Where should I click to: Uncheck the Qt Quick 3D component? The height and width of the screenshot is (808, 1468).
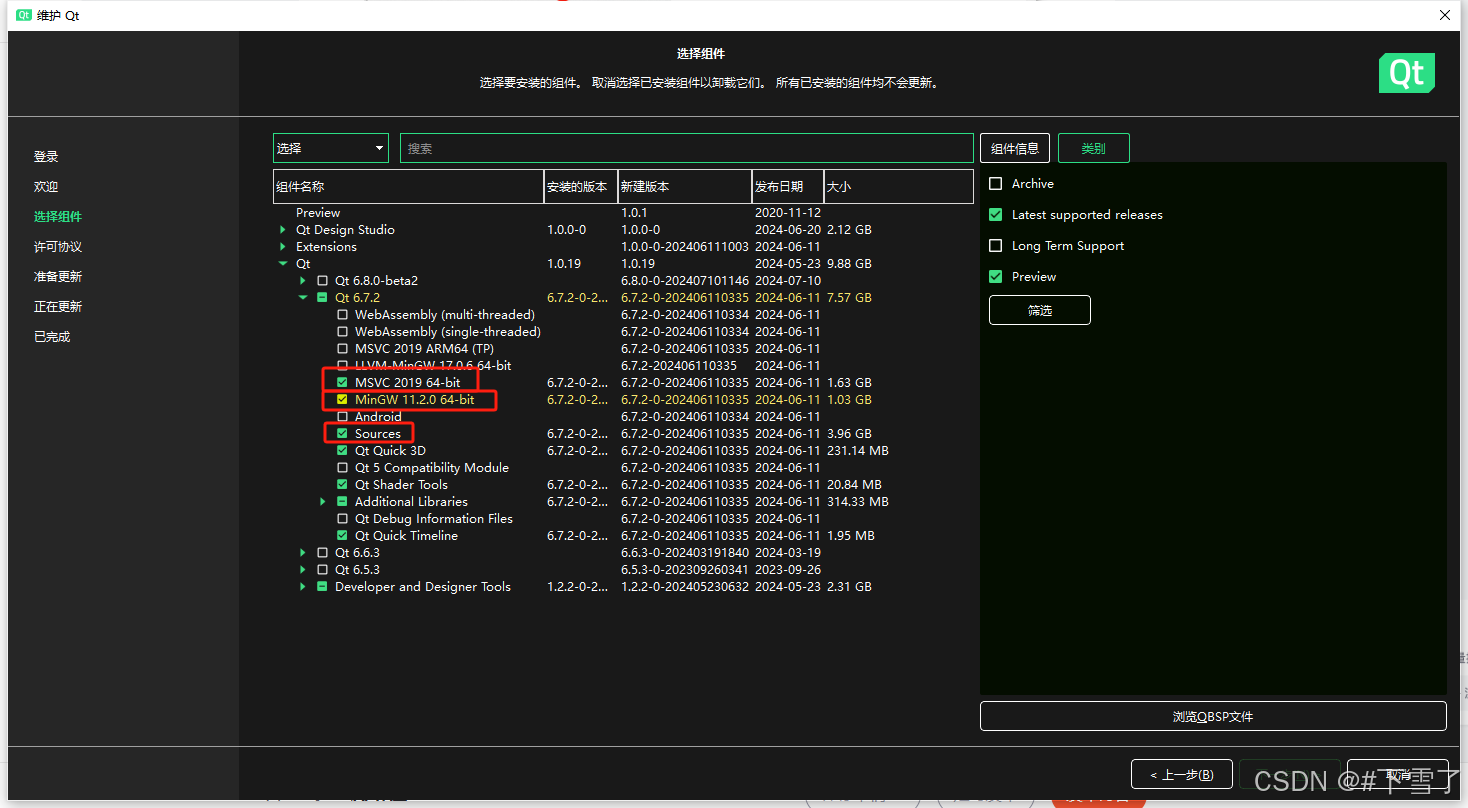343,451
